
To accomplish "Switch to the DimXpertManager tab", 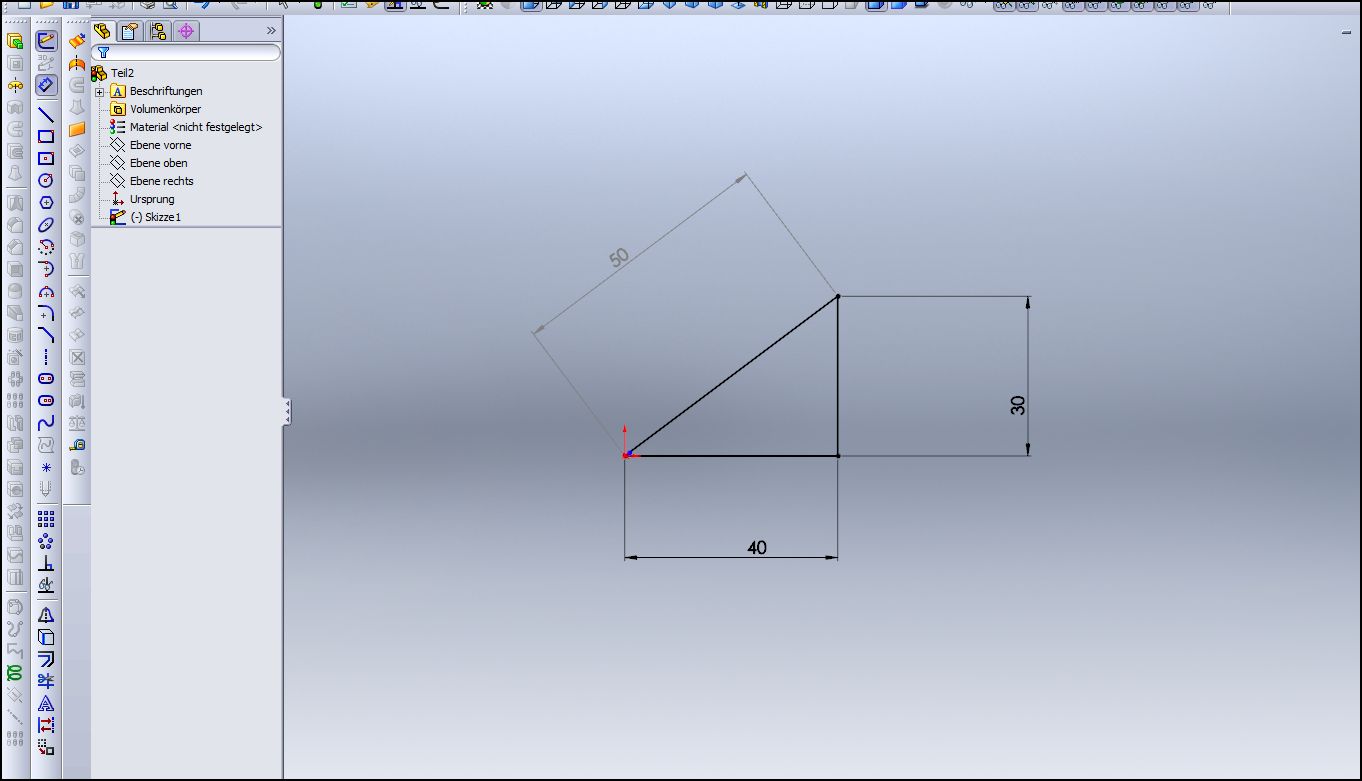I will (x=186, y=31).
